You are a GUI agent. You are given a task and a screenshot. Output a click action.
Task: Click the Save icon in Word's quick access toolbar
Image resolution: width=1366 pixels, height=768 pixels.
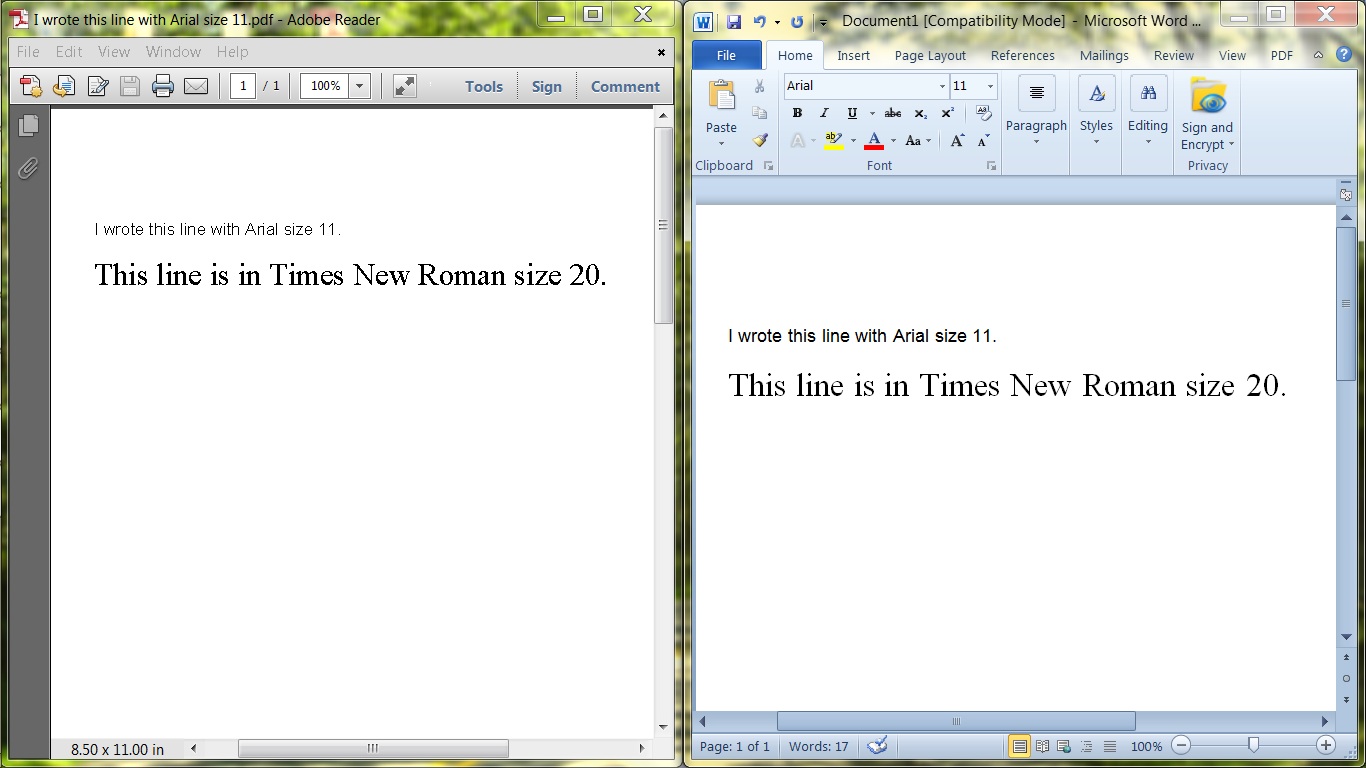[x=733, y=21]
